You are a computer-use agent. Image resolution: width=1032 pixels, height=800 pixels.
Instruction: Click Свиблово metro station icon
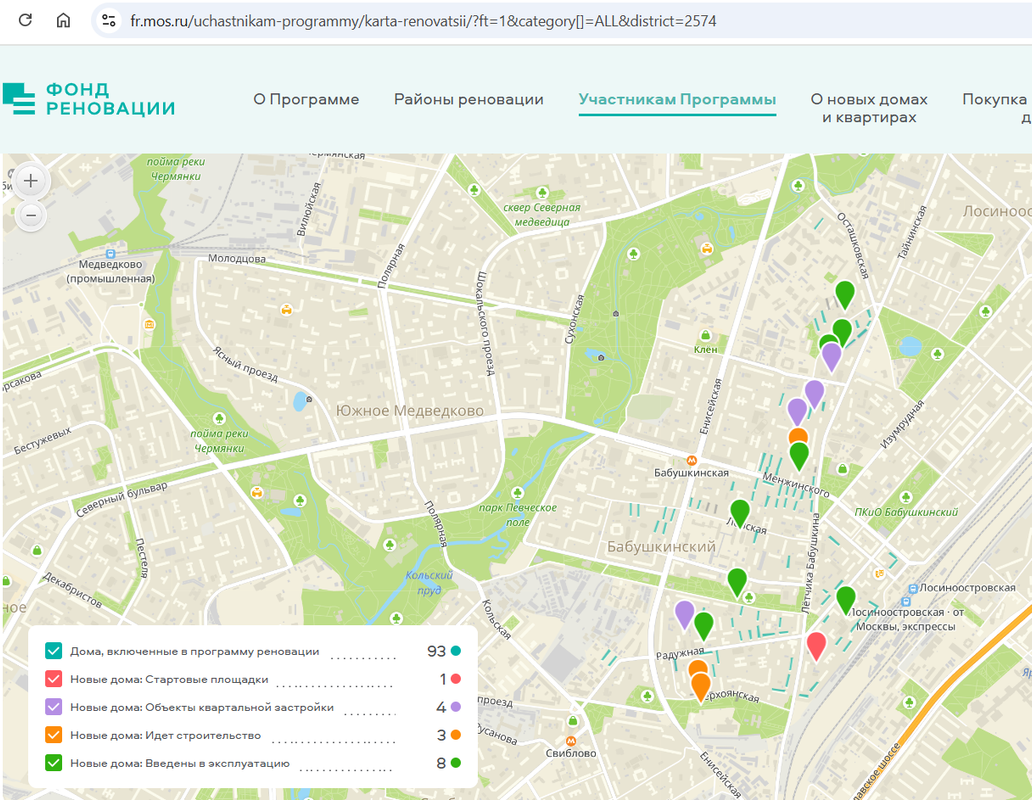point(571,741)
